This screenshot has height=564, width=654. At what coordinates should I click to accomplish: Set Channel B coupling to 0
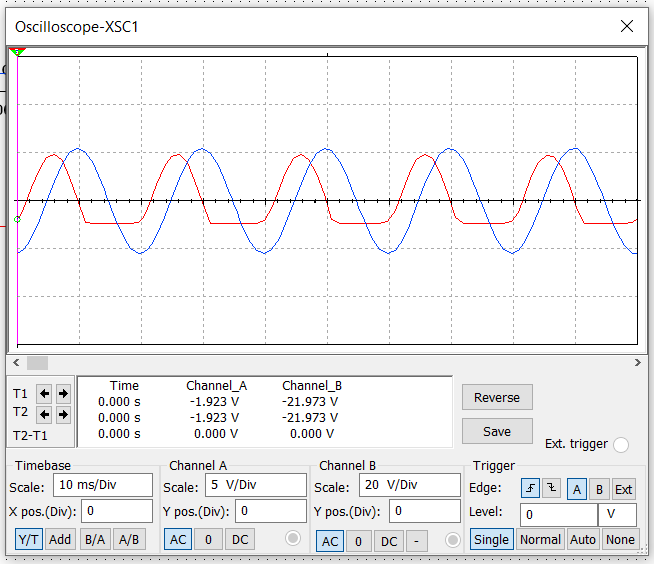coord(358,541)
